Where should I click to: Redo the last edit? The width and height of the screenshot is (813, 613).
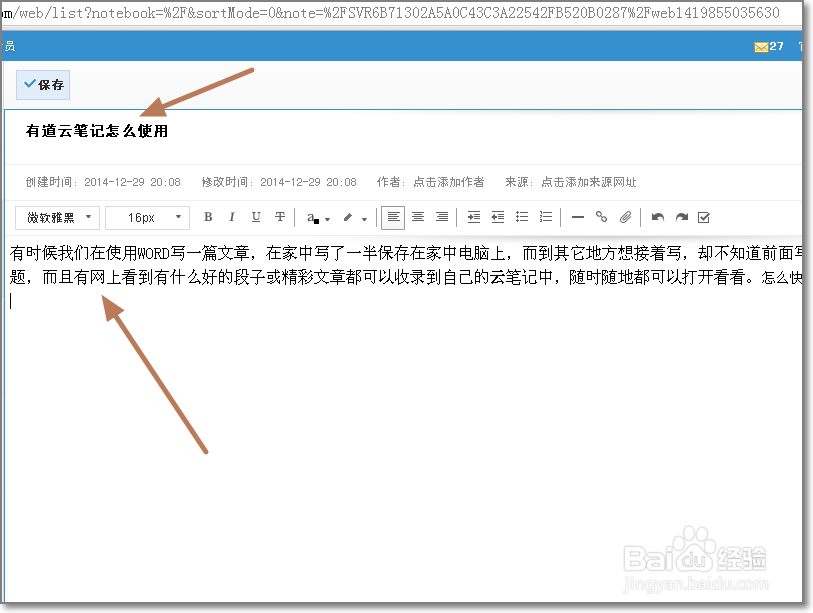tap(682, 217)
